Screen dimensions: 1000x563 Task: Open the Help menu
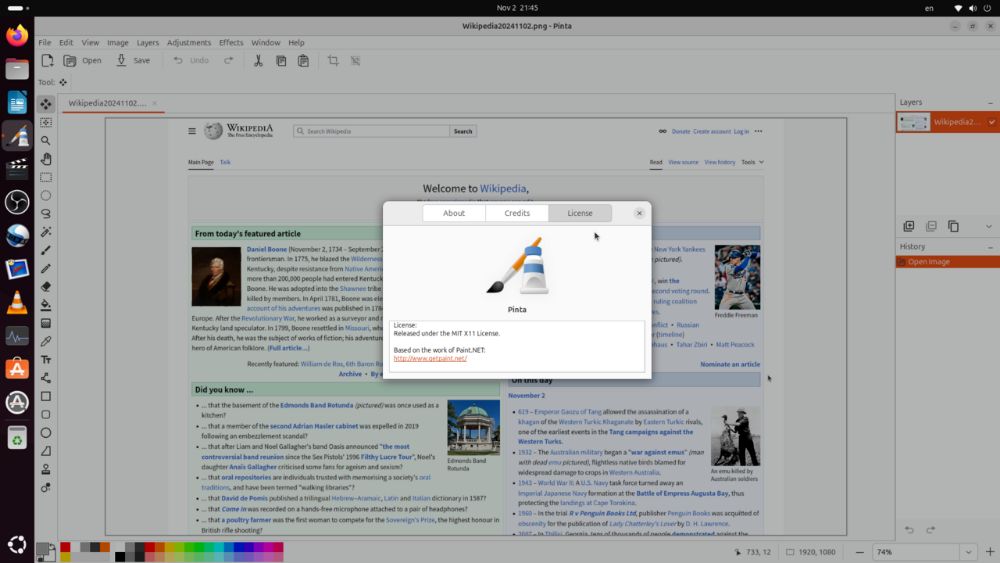click(296, 43)
